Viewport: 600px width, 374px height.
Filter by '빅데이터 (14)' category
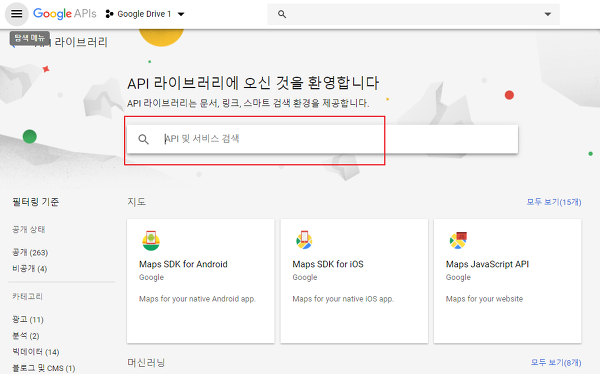(x=36, y=352)
